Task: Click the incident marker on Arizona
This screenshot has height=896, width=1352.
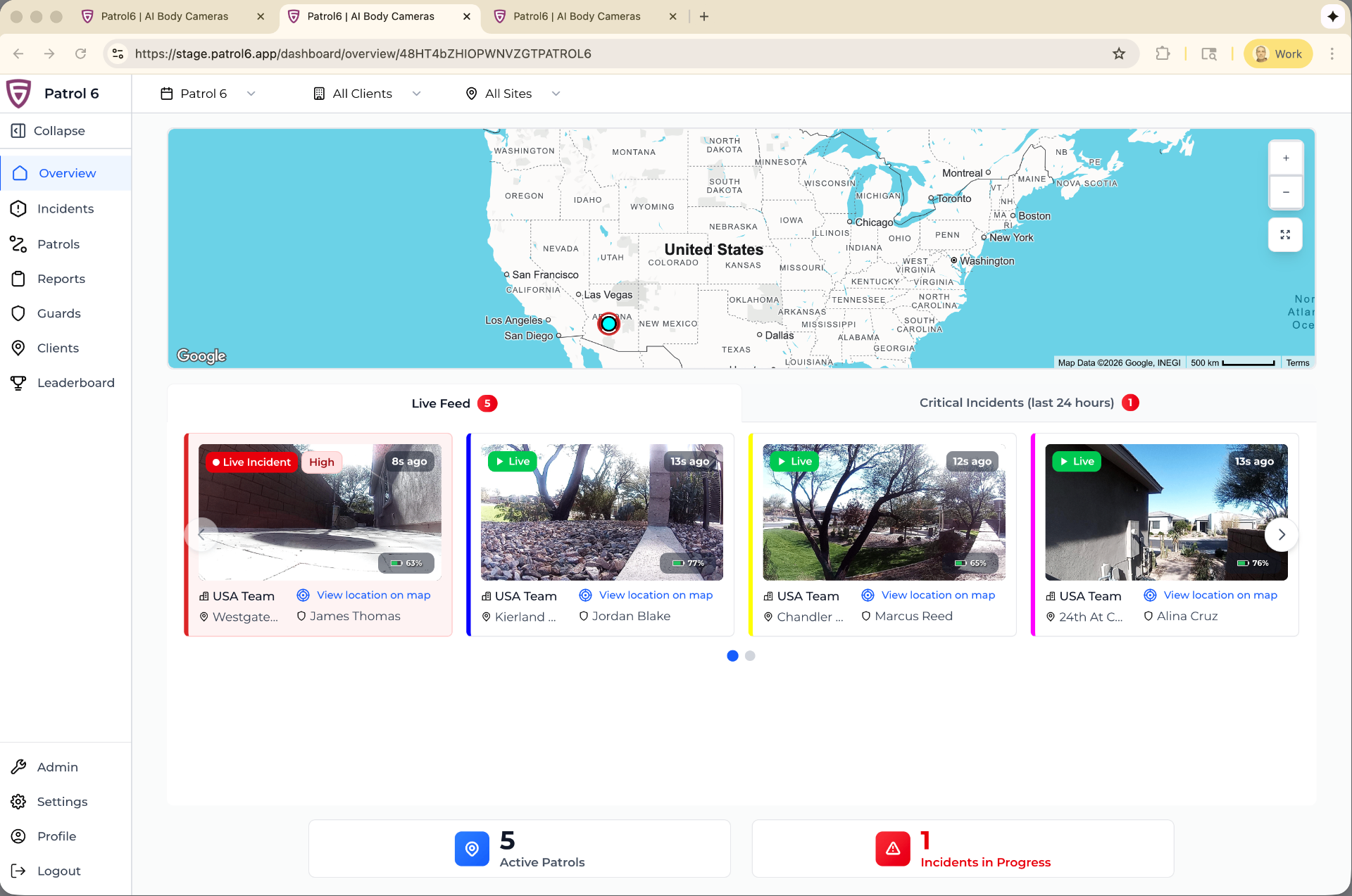Action: pos(608,323)
